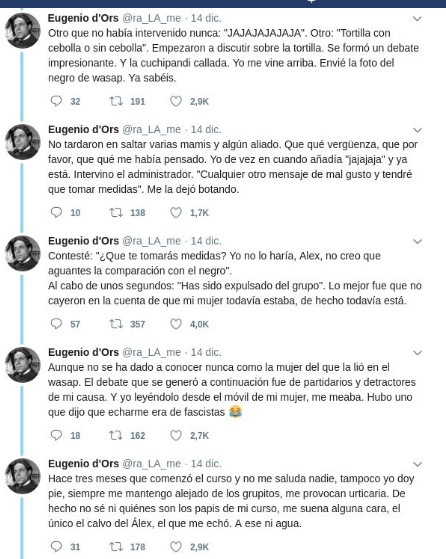Like the tweet about 'Tortilla con cebolla'
This screenshot has width=446, height=559.
[x=175, y=101]
